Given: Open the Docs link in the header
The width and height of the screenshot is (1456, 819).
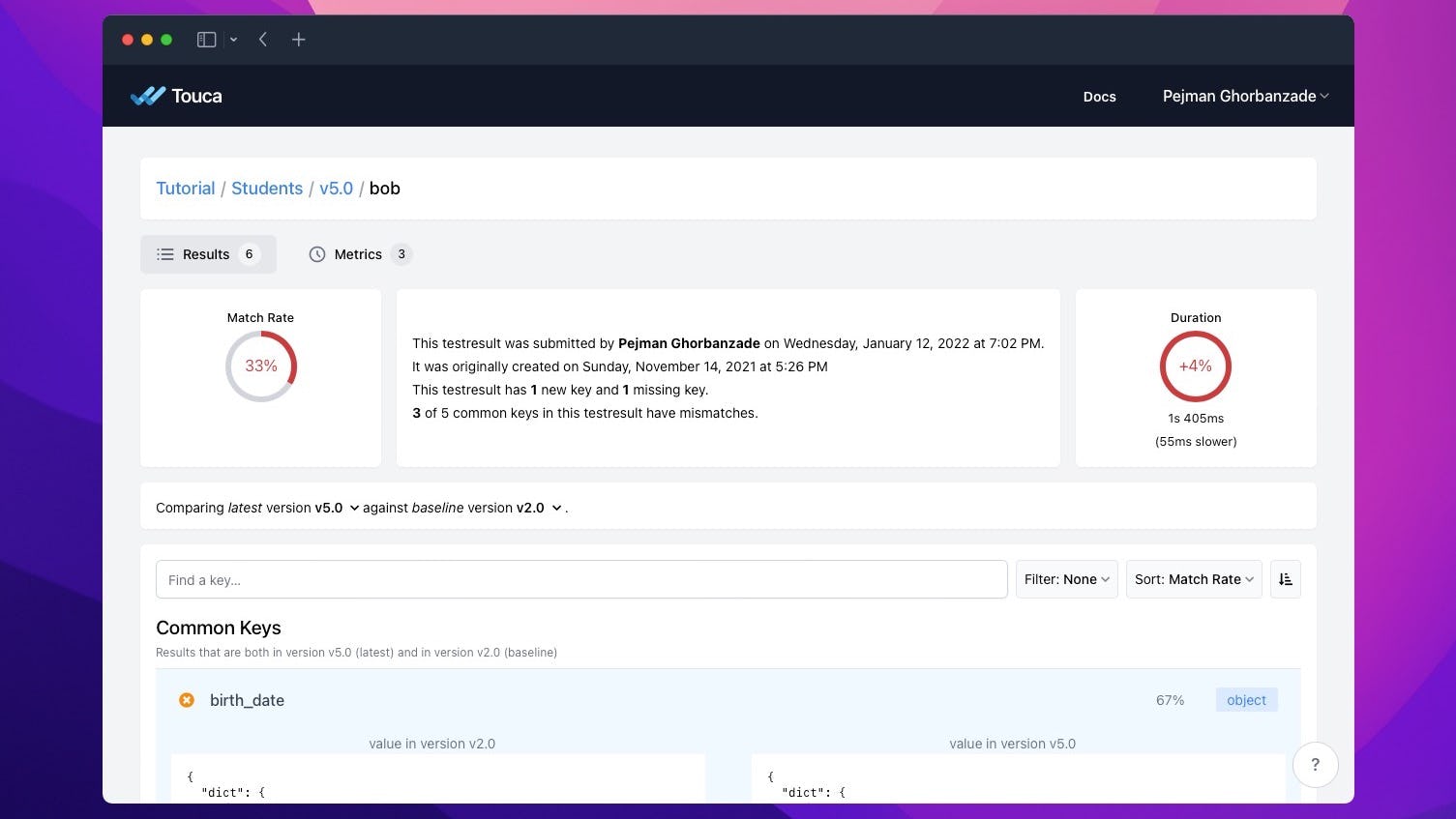Looking at the screenshot, I should click(x=1100, y=97).
